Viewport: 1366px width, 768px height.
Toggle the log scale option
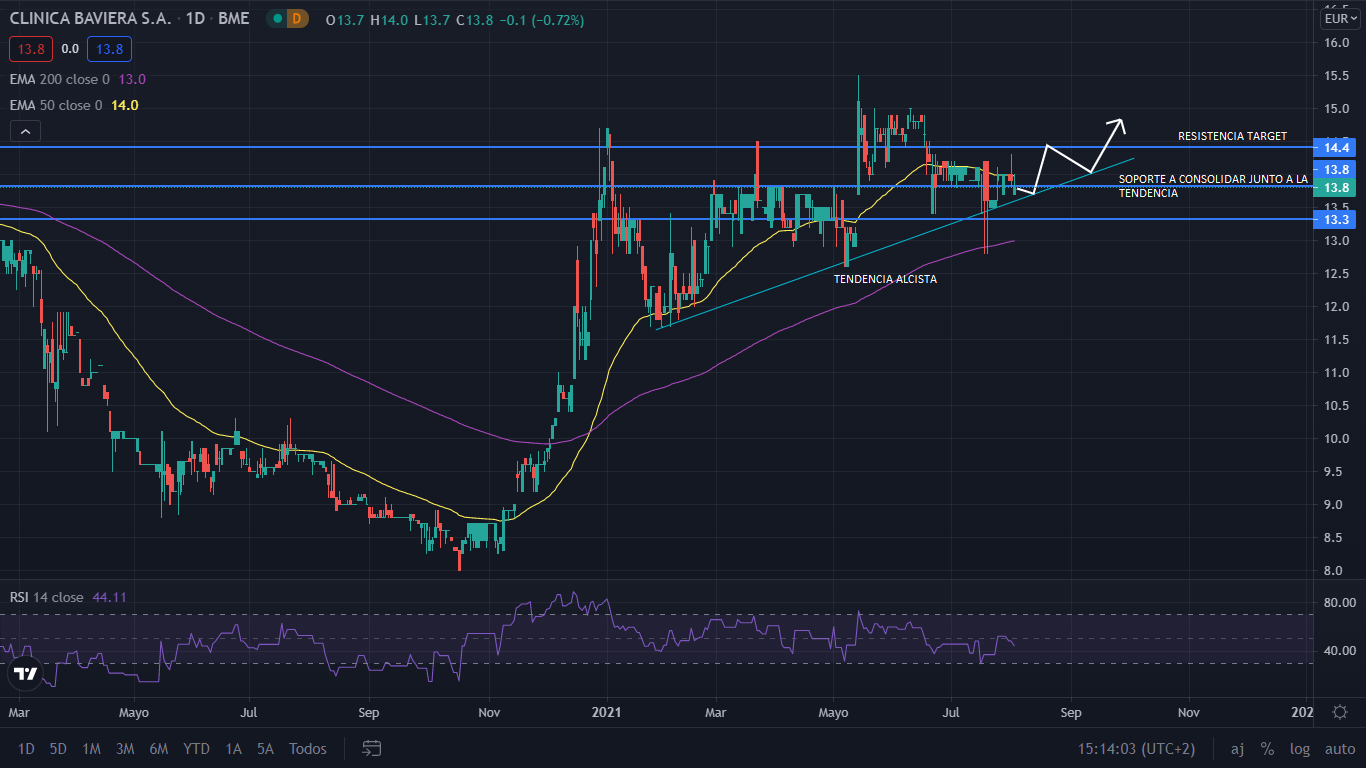[1299, 749]
